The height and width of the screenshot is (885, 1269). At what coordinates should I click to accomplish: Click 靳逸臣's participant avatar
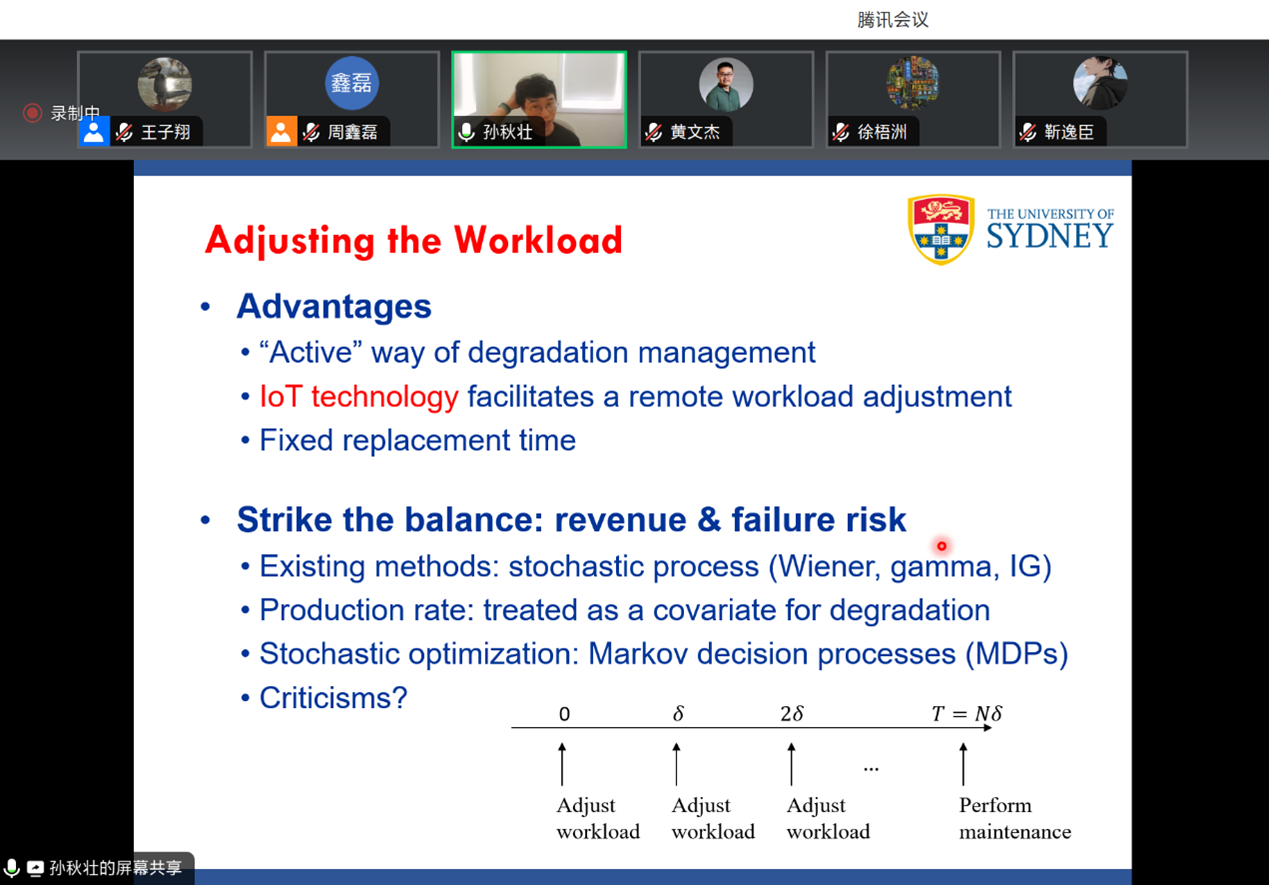[x=1100, y=85]
